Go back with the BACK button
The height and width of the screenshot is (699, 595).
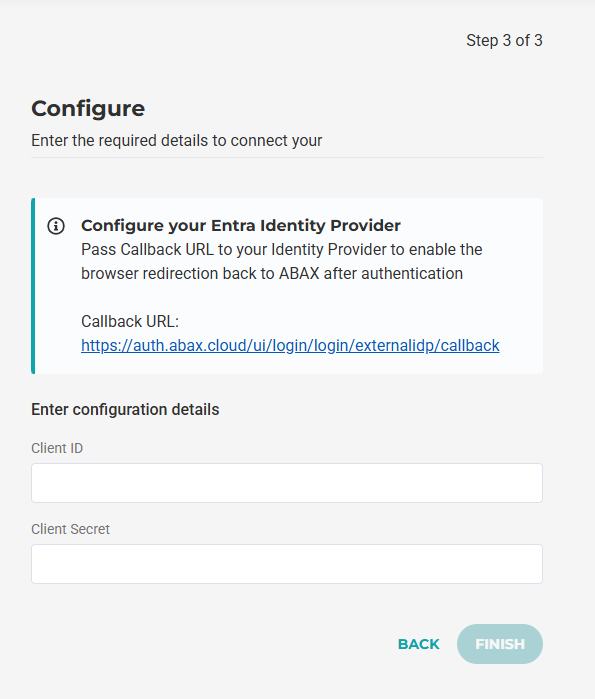click(x=419, y=644)
